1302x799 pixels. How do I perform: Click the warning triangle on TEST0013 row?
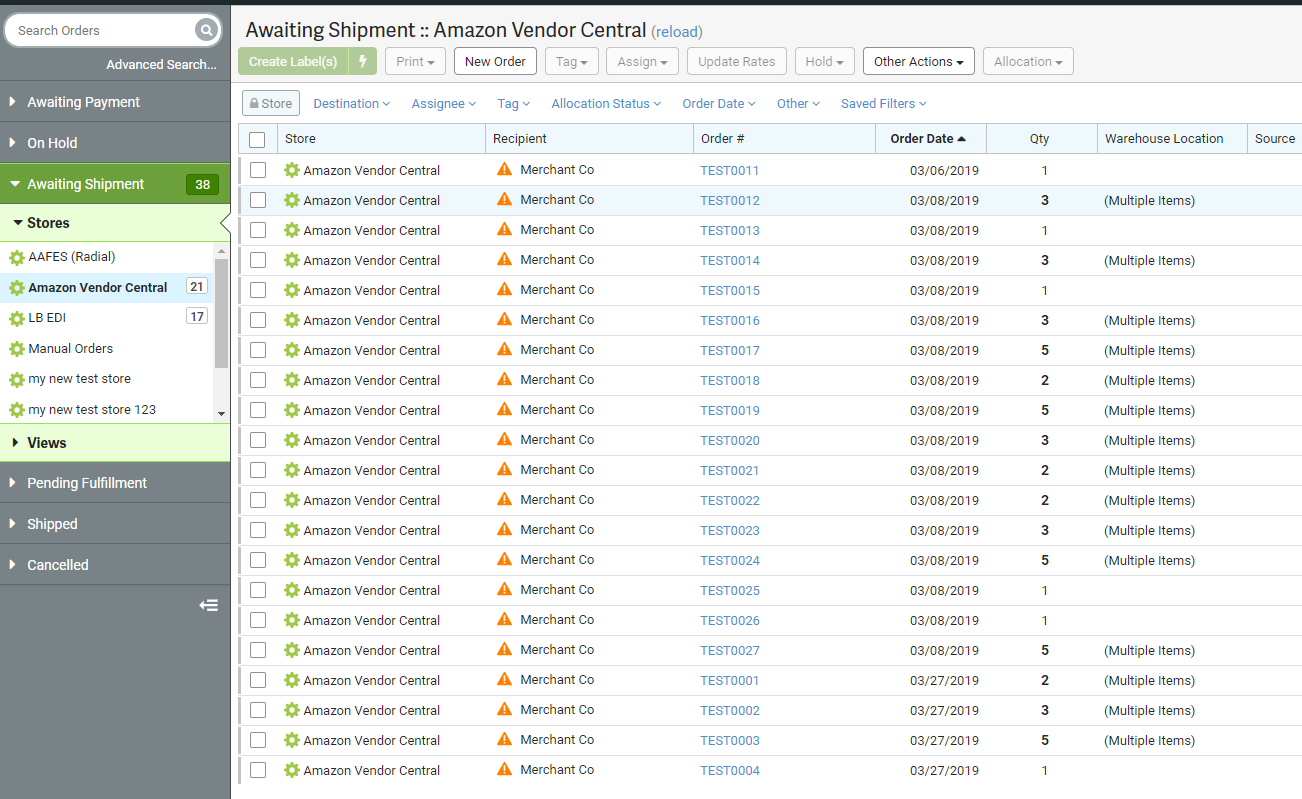[504, 229]
